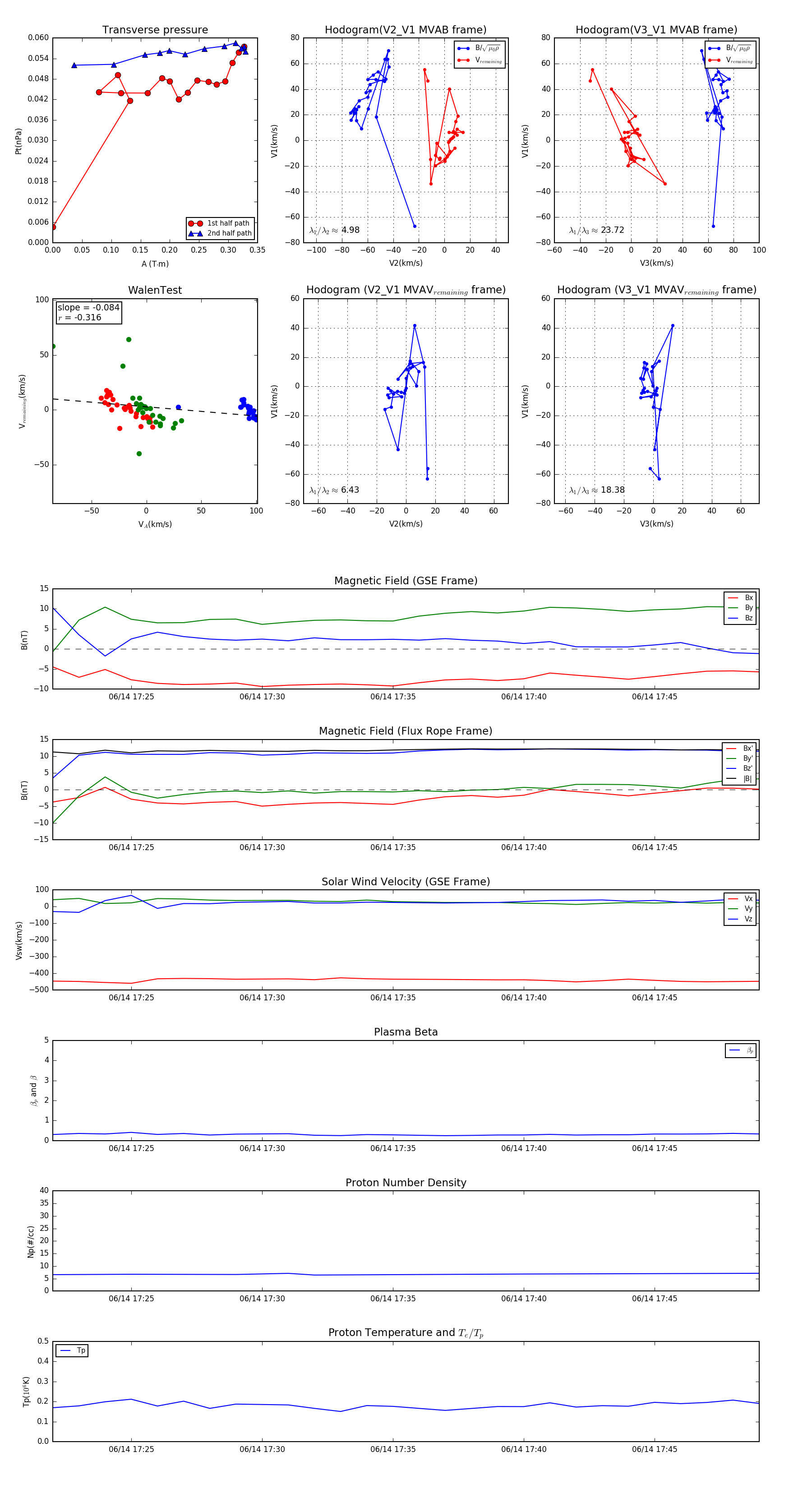Click the 'V_A(km/s)' x-axis label of WalenTest
The width and height of the screenshot is (812, 1489).
click(x=155, y=525)
